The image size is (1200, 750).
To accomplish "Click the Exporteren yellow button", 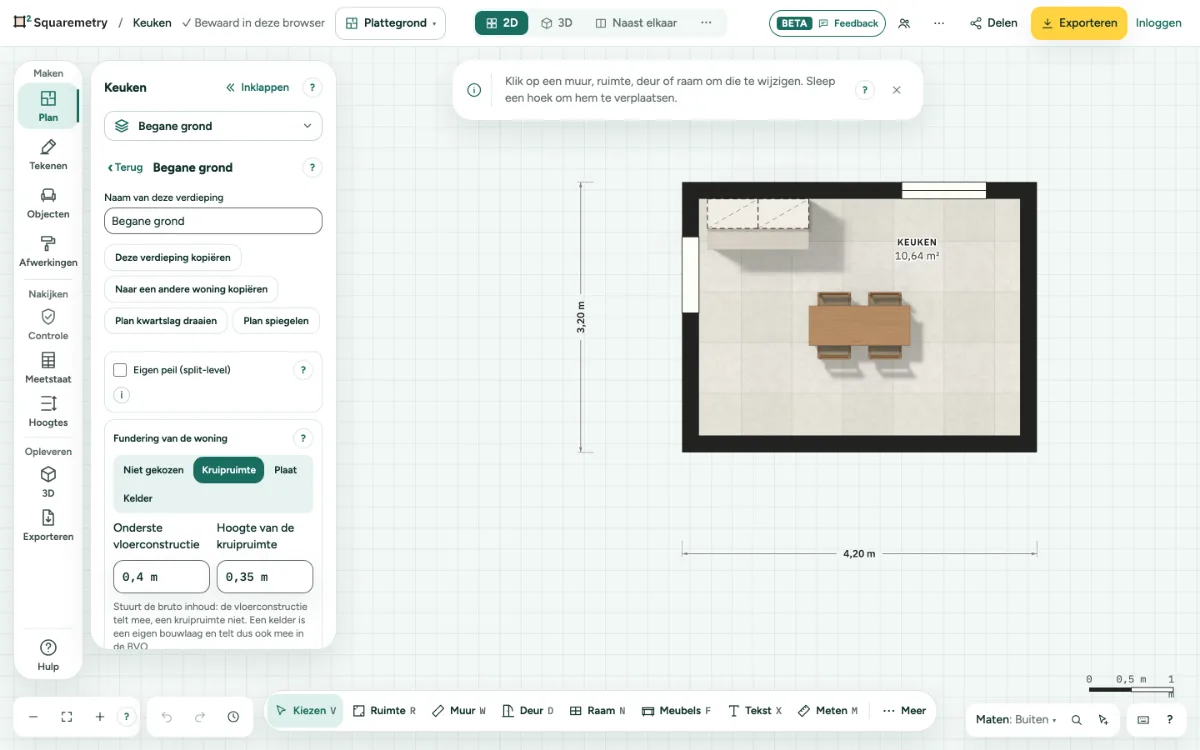I will [x=1079, y=23].
